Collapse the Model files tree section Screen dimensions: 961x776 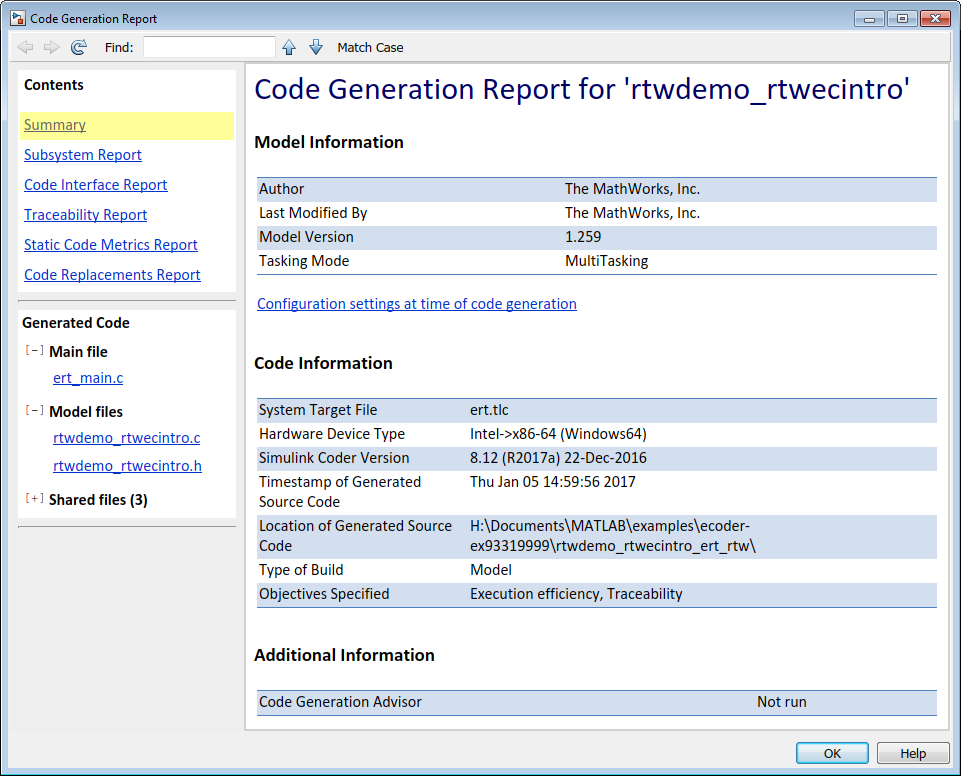(x=34, y=411)
